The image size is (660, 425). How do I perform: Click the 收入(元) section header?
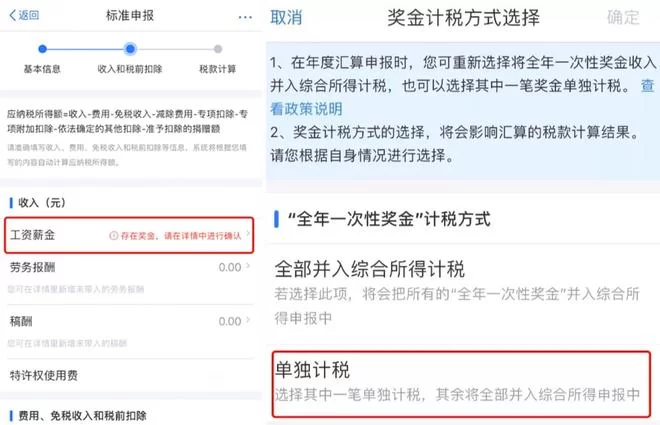click(x=42, y=203)
